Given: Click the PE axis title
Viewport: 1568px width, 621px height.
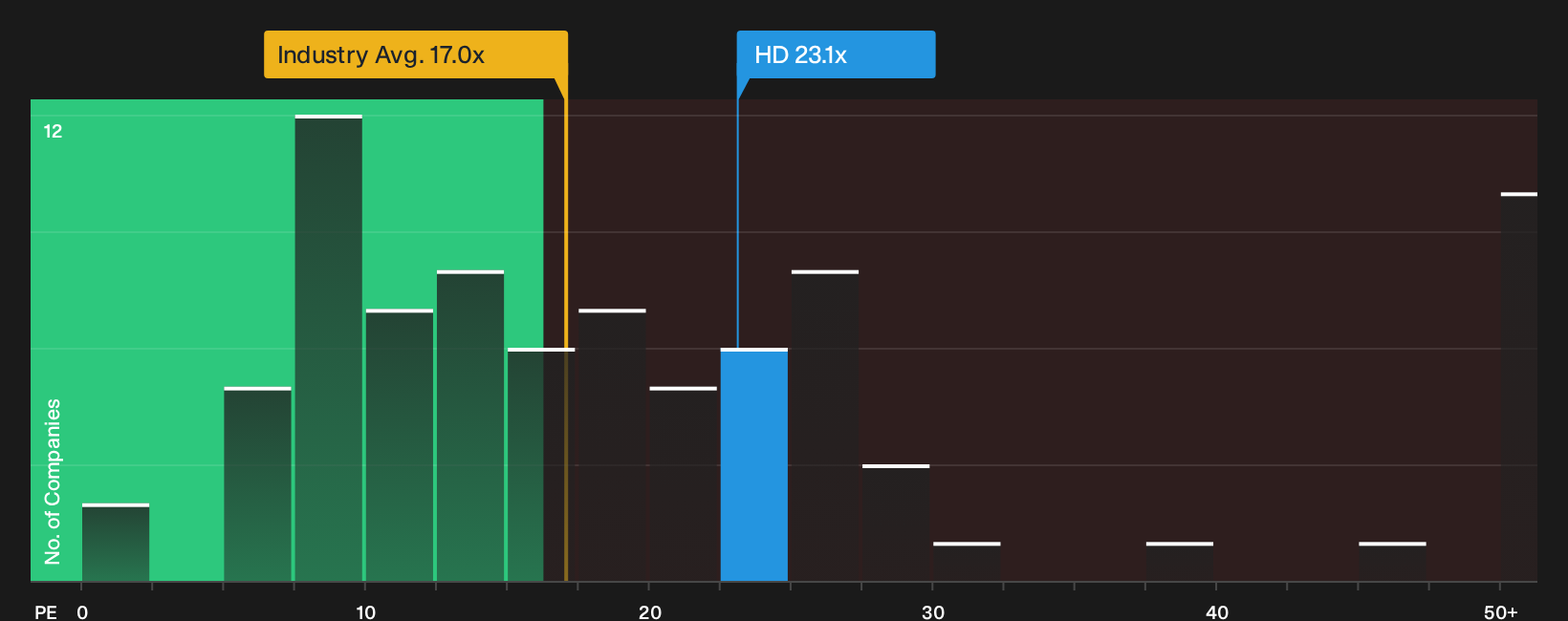Looking at the screenshot, I should pos(46,611).
